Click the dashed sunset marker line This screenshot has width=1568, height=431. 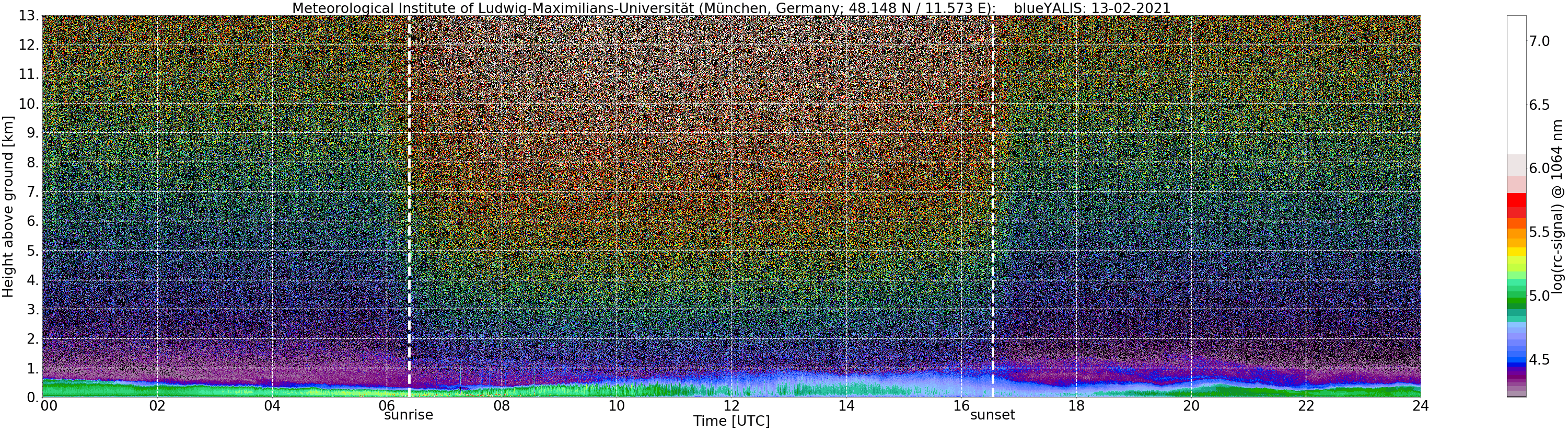coord(993,206)
